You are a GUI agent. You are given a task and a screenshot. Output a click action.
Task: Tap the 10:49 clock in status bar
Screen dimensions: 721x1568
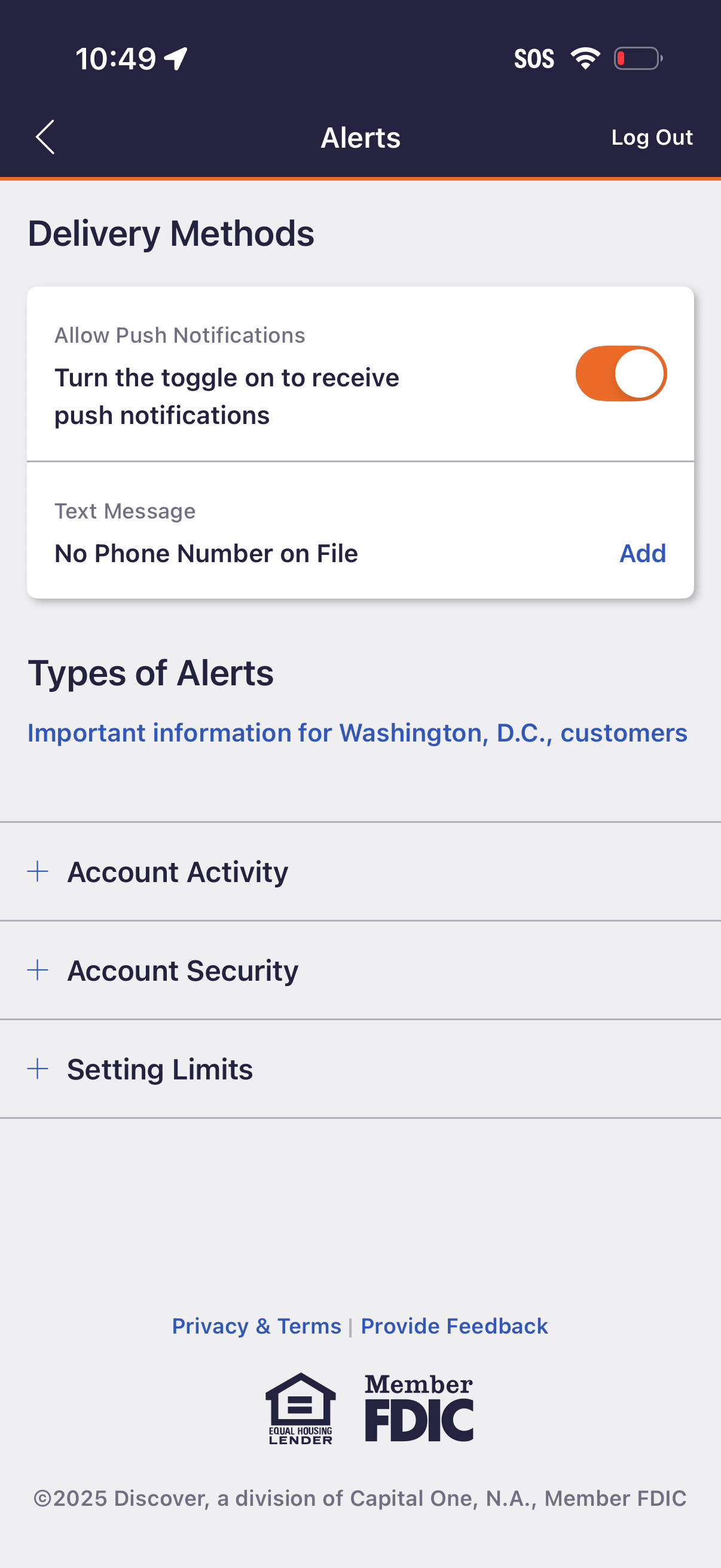tap(115, 59)
